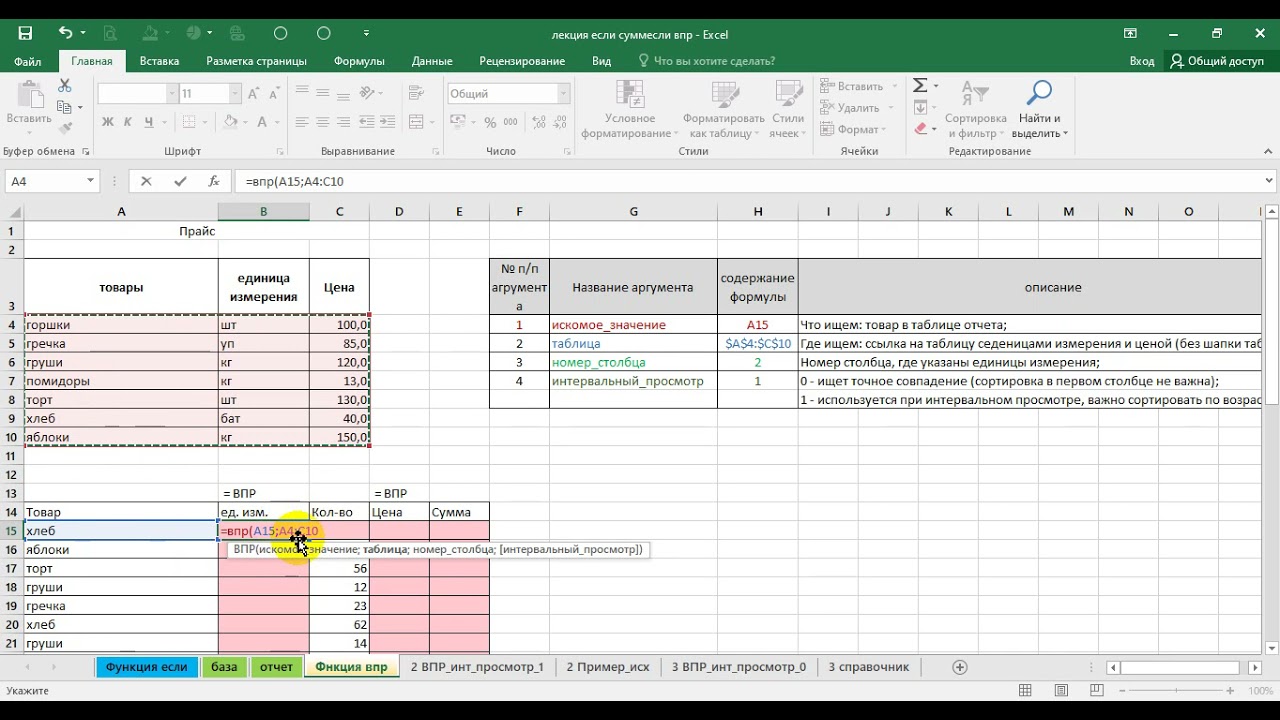
Task: Click the font color A icon
Action: [x=262, y=122]
